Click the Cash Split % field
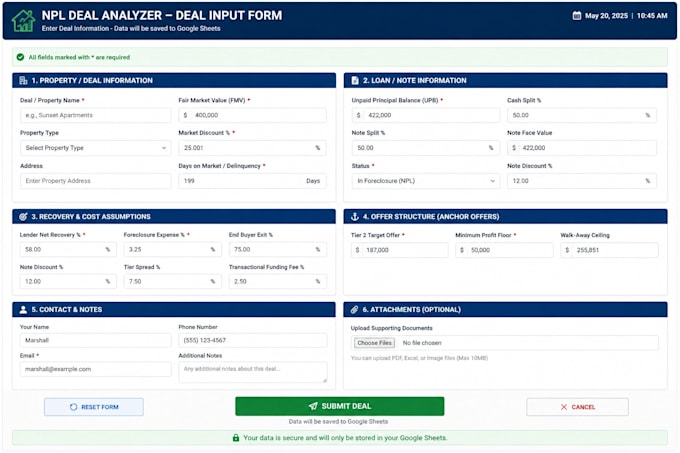This screenshot has height=453, width=680. pyautogui.click(x=582, y=115)
